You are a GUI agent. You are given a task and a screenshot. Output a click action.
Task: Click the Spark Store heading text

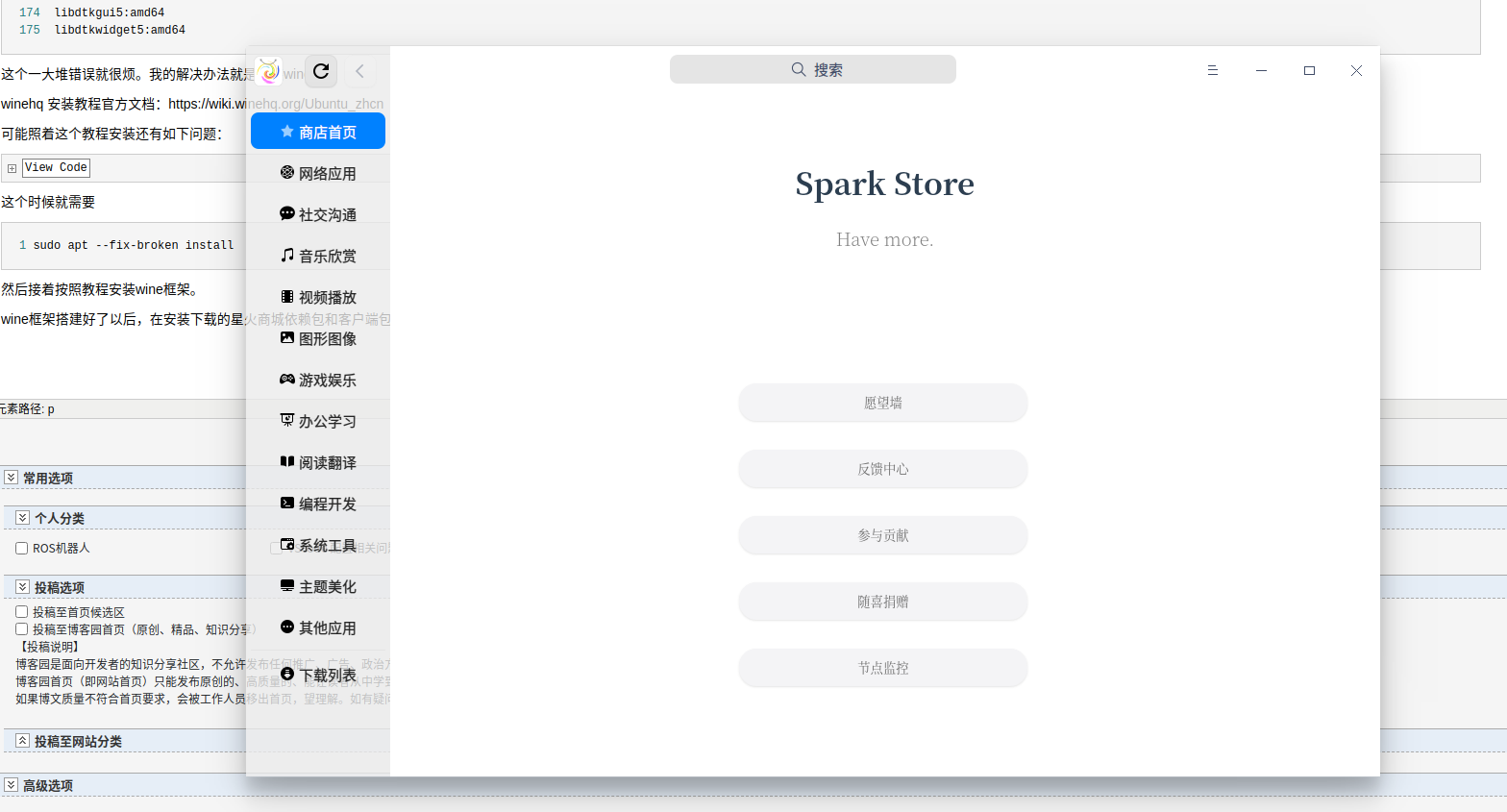(884, 184)
